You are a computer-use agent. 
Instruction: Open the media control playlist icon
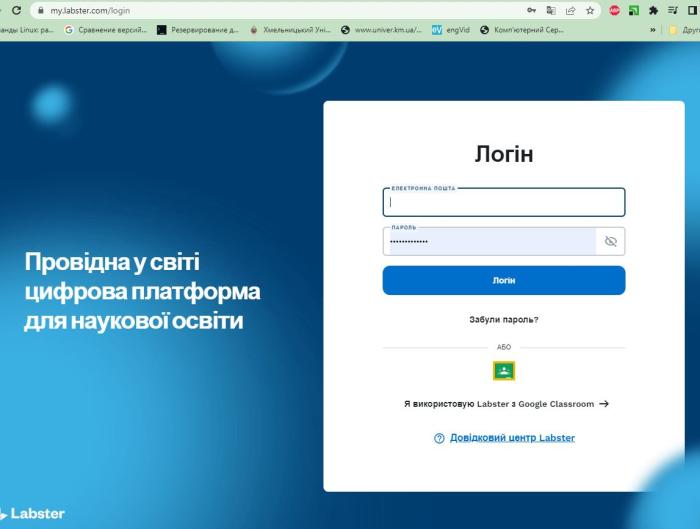(x=673, y=10)
